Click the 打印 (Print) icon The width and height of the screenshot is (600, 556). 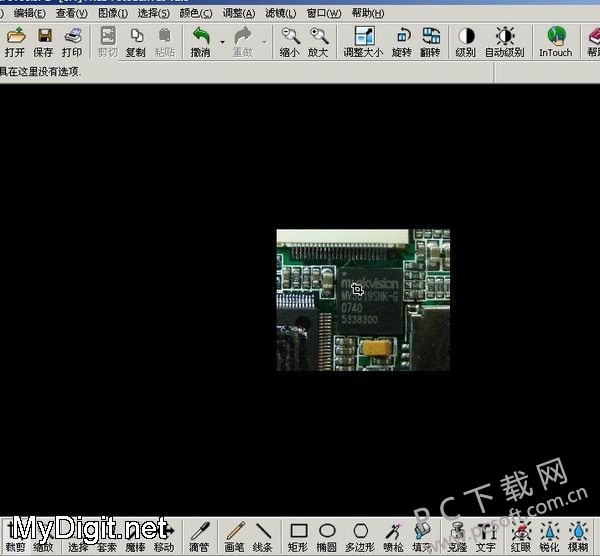(73, 36)
